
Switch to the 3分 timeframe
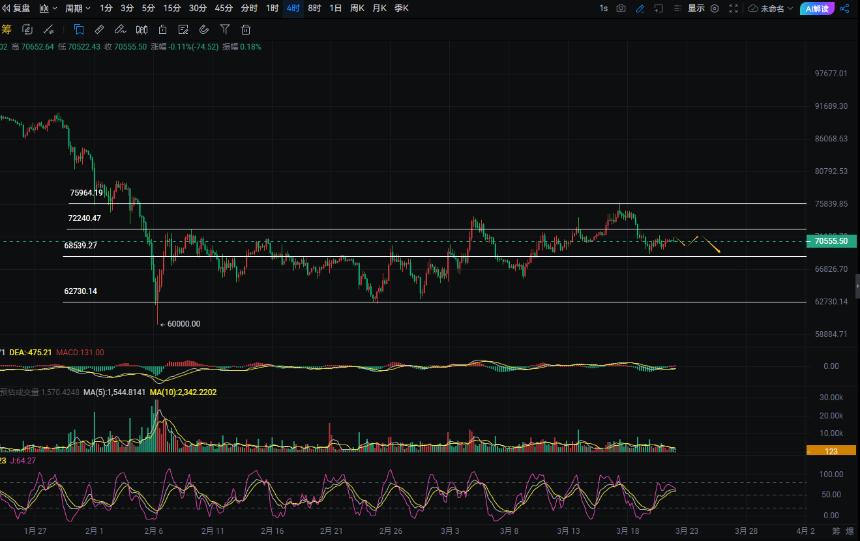click(127, 8)
